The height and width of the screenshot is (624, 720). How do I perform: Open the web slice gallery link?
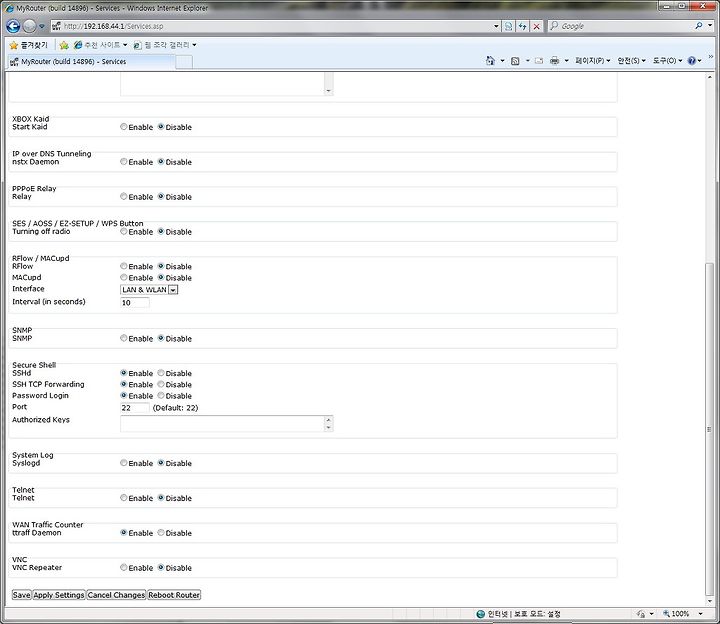[165, 45]
